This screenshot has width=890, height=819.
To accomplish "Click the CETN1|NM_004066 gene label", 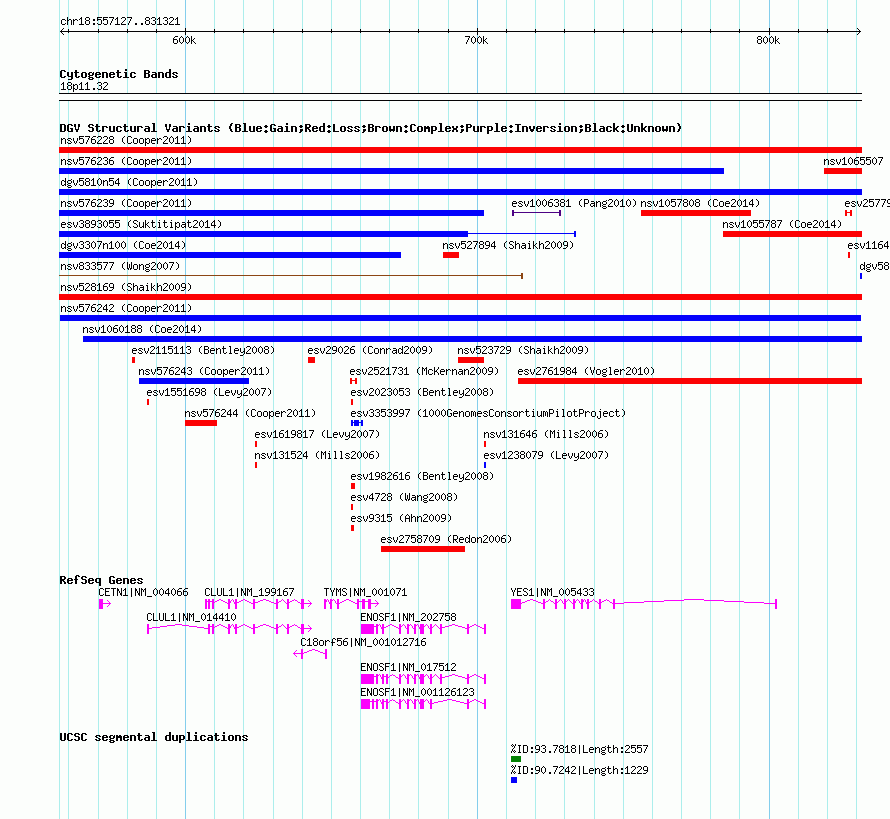I will click(143, 592).
